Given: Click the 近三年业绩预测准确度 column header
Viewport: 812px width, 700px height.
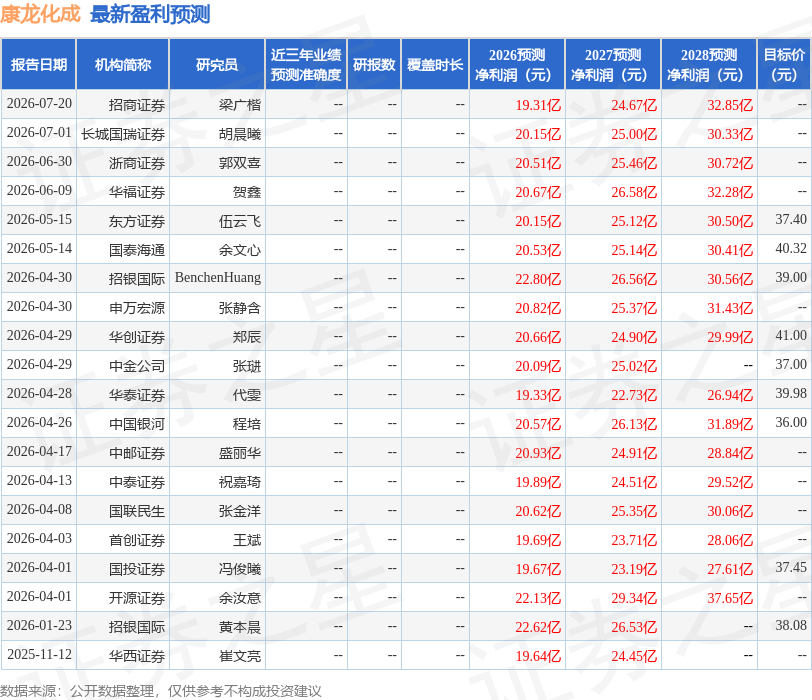Looking at the screenshot, I should click(306, 64).
